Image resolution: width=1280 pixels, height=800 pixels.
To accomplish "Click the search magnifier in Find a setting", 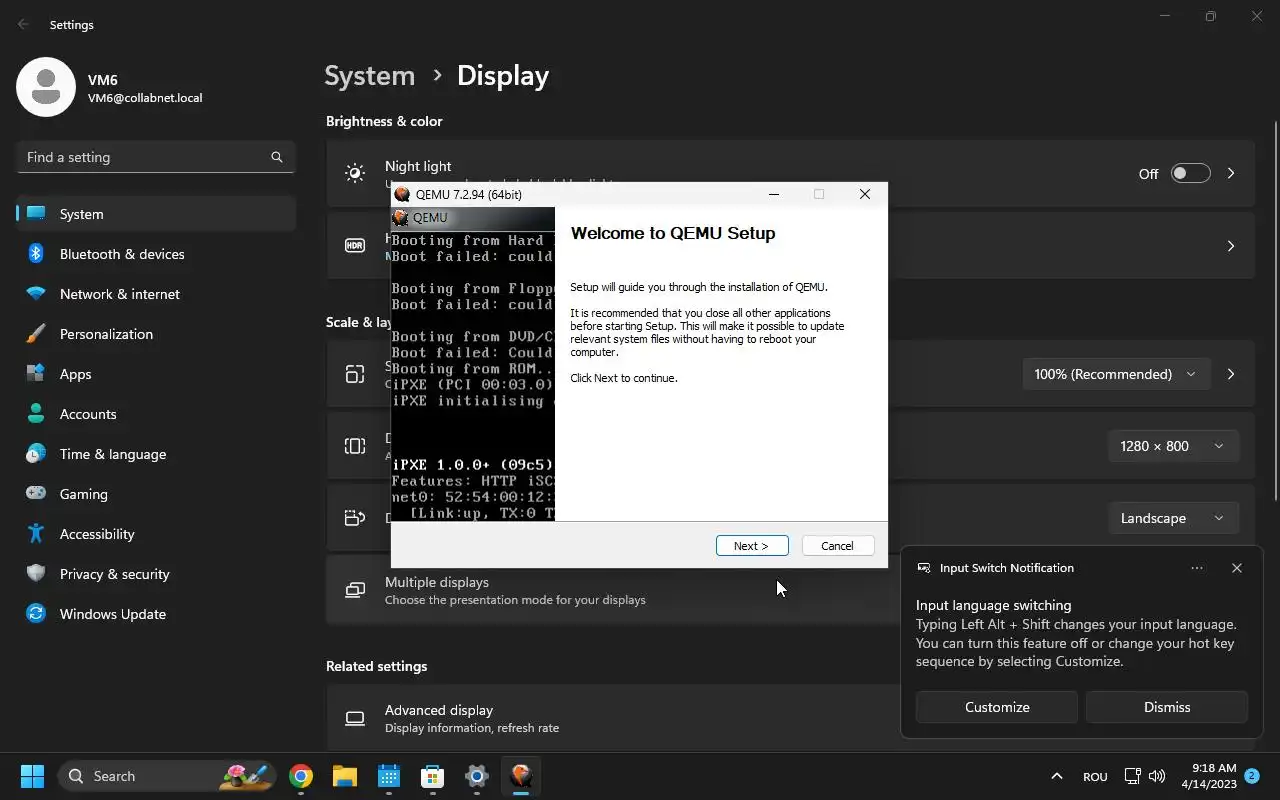I will 277,157.
